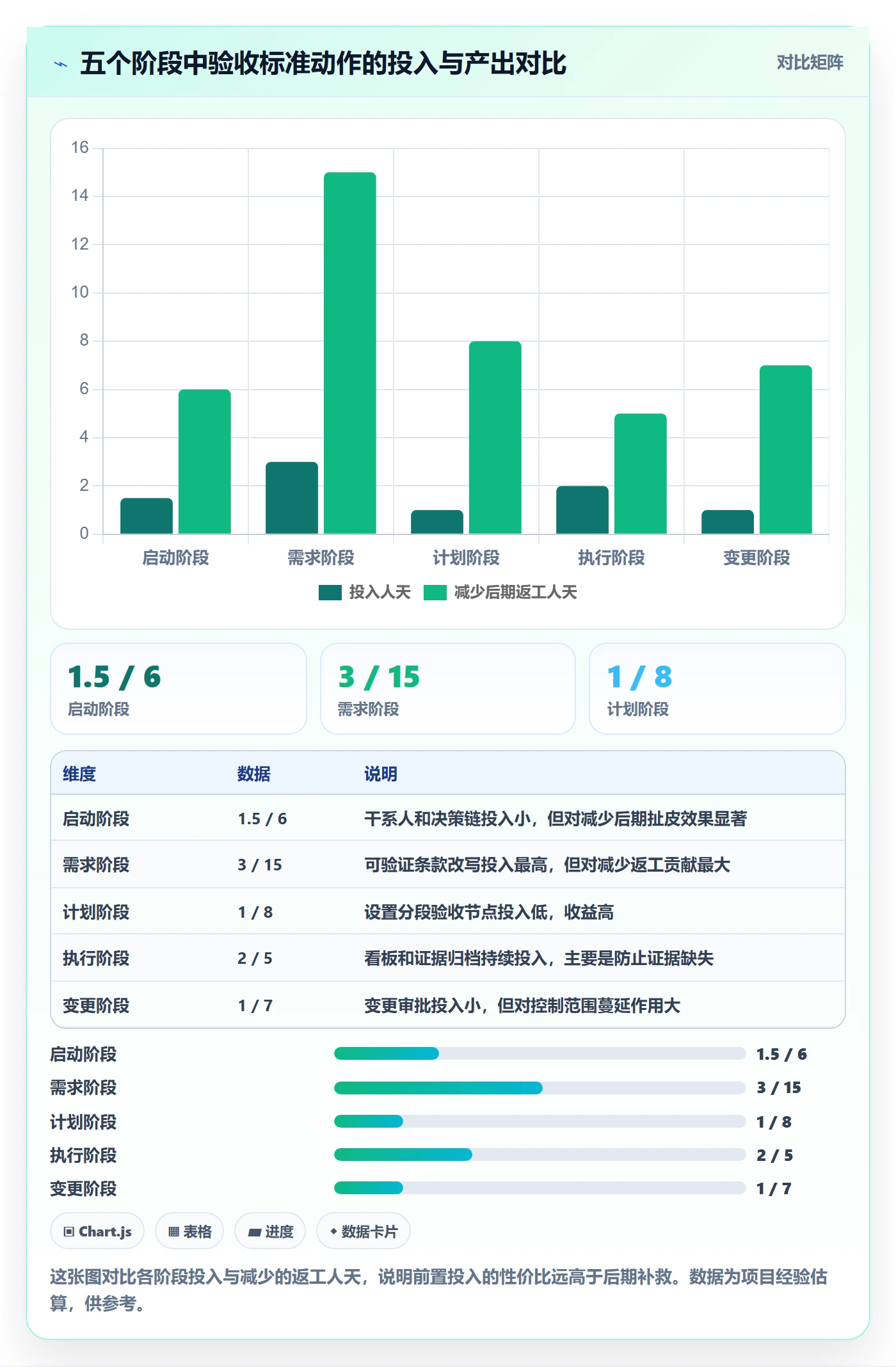This screenshot has height=1367, width=896.
Task: Select the 1 / 8 计划阶段 data card
Action: (717, 689)
